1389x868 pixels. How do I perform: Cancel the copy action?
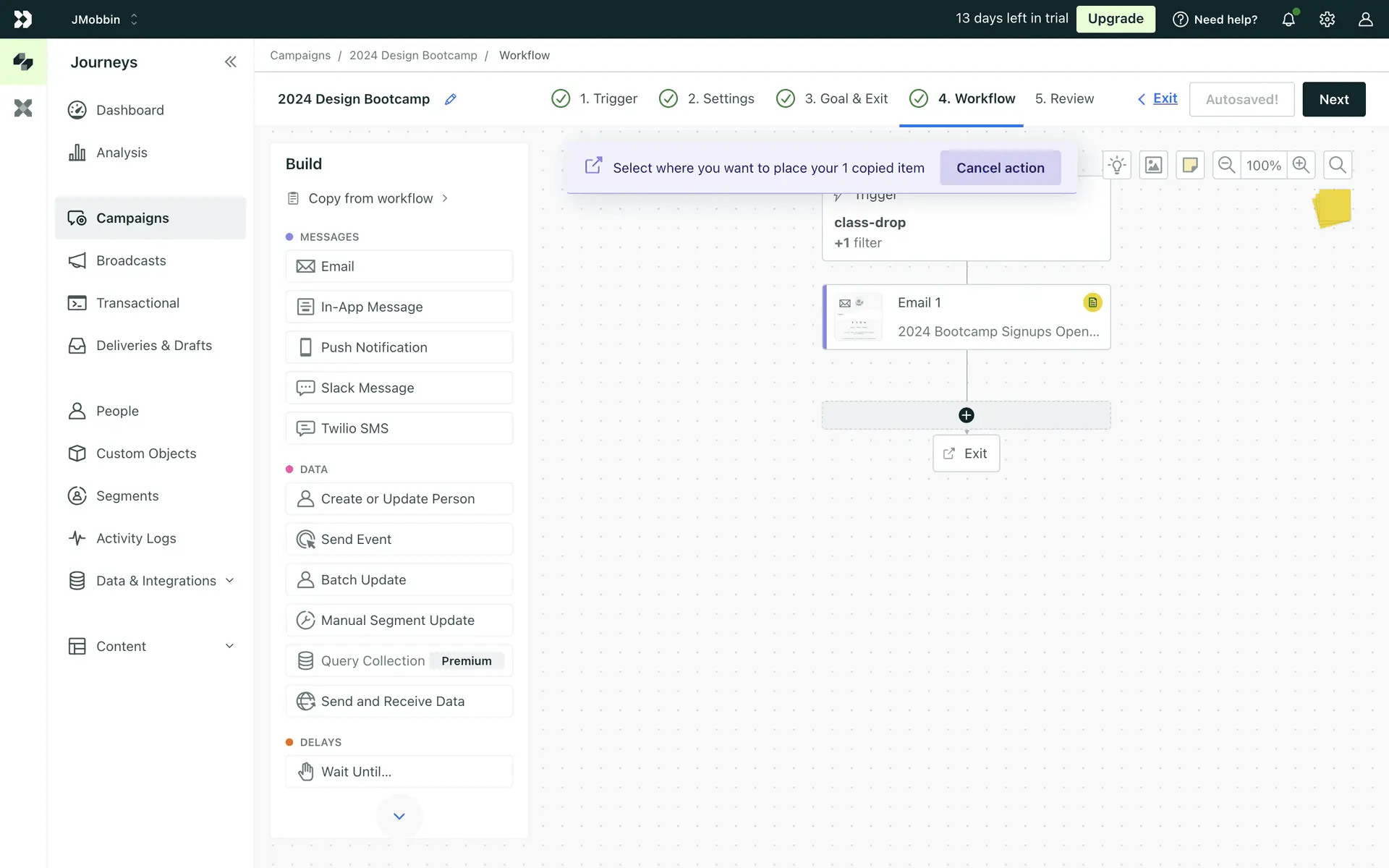tap(1000, 168)
